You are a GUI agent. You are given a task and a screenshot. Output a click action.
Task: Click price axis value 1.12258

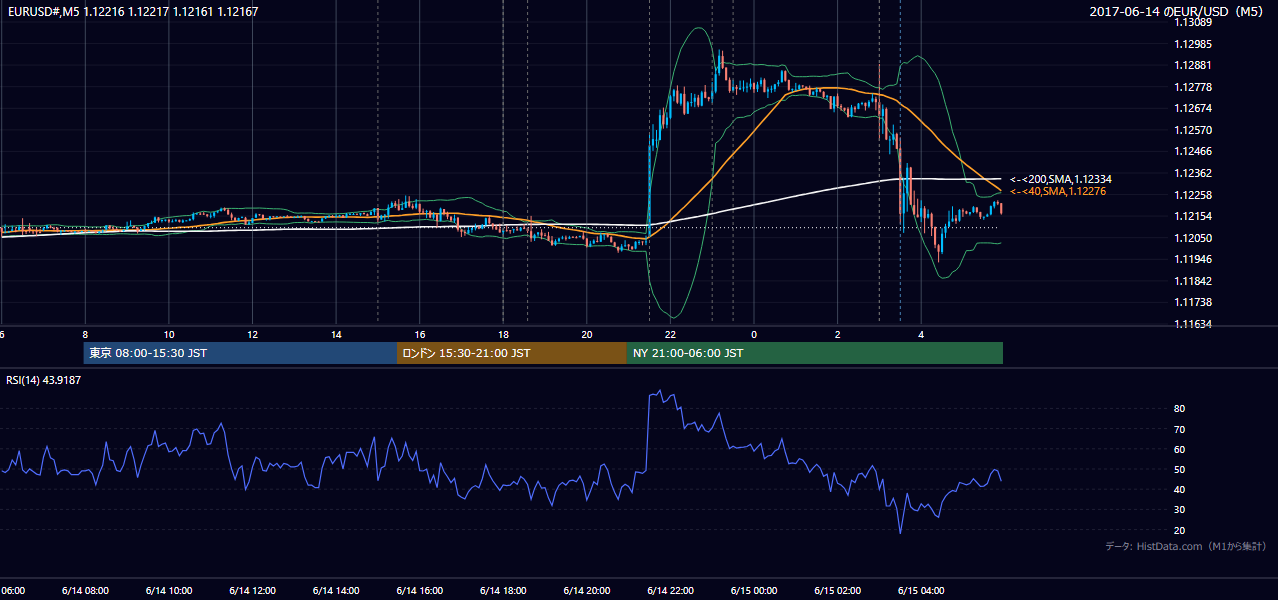click(x=1193, y=195)
